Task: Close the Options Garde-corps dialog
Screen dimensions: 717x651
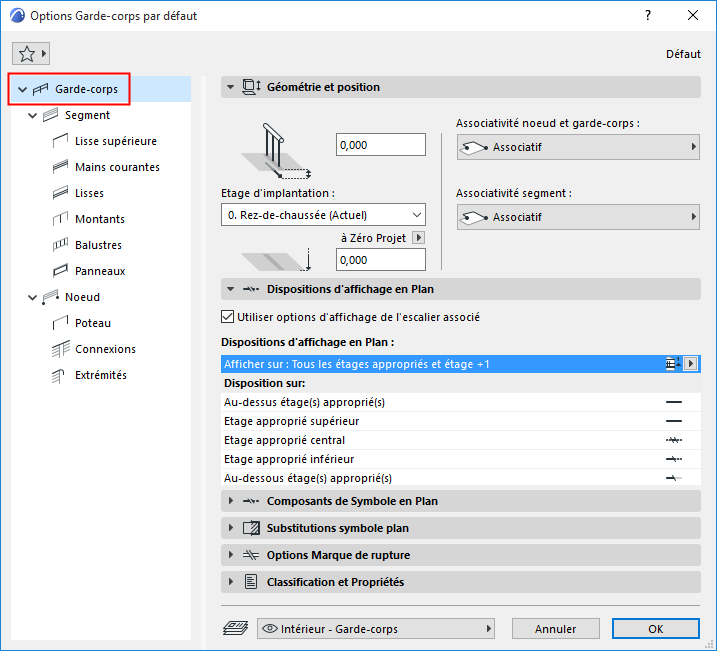Action: [x=693, y=16]
